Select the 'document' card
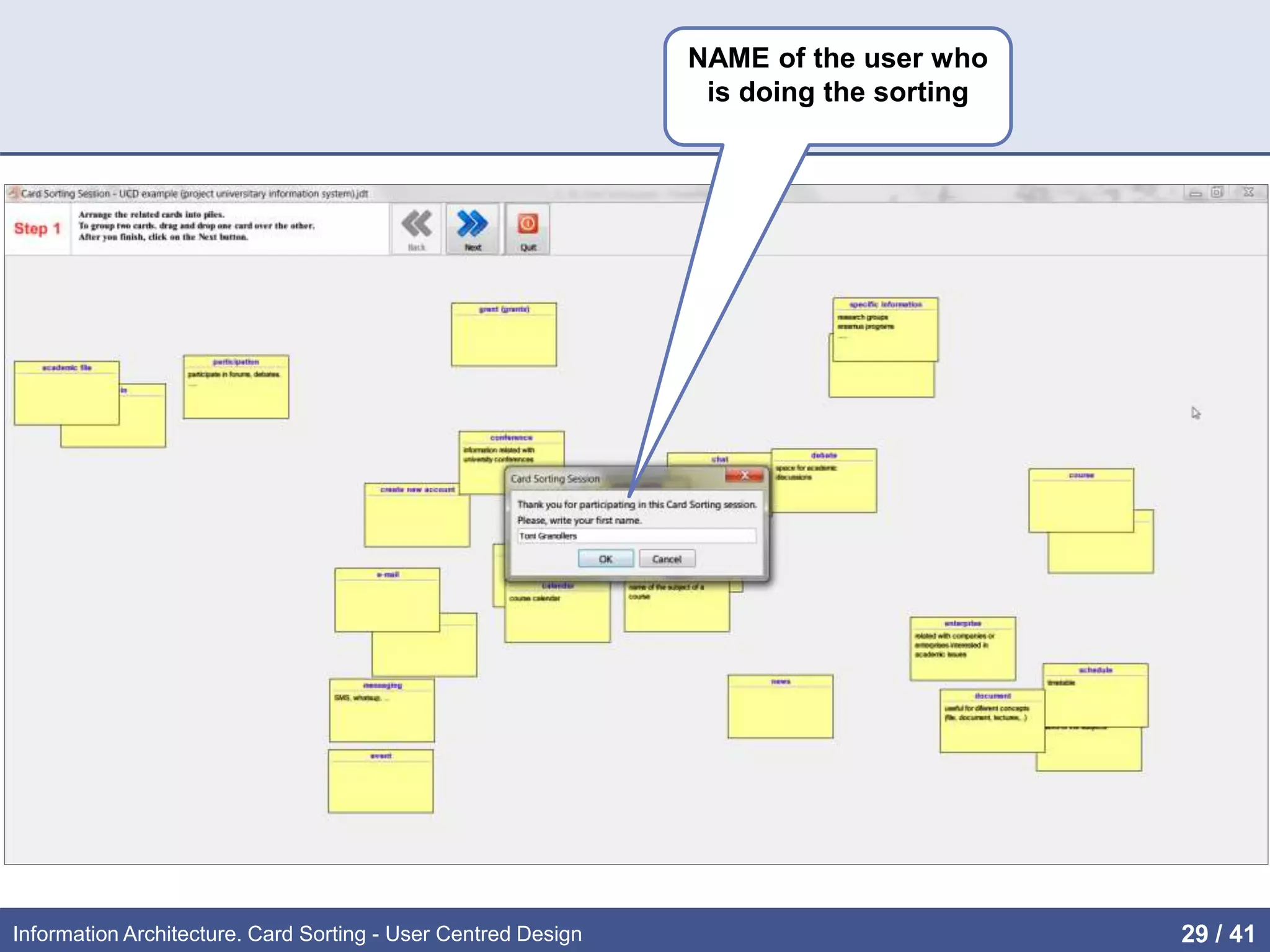1270x952 pixels. (x=992, y=721)
